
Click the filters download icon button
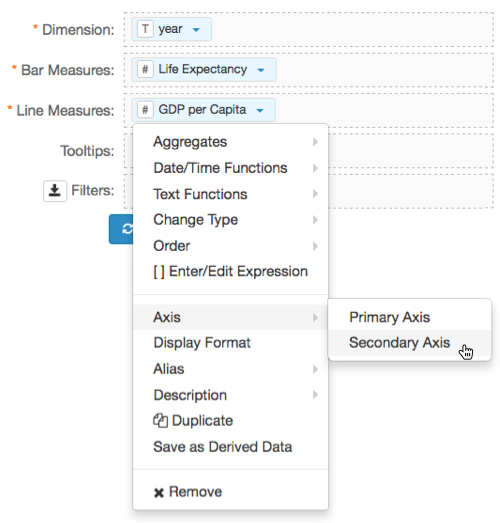(55, 191)
